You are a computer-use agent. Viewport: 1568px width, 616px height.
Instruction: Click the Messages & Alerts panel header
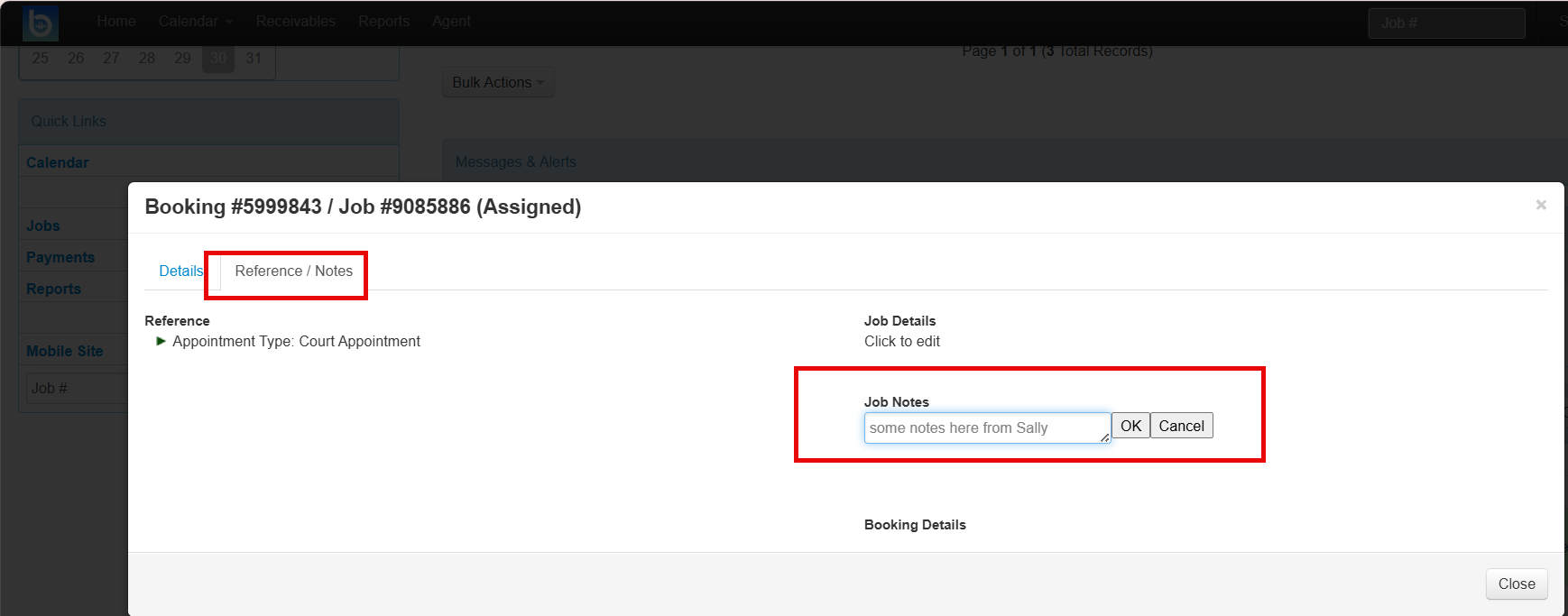[1005, 161]
